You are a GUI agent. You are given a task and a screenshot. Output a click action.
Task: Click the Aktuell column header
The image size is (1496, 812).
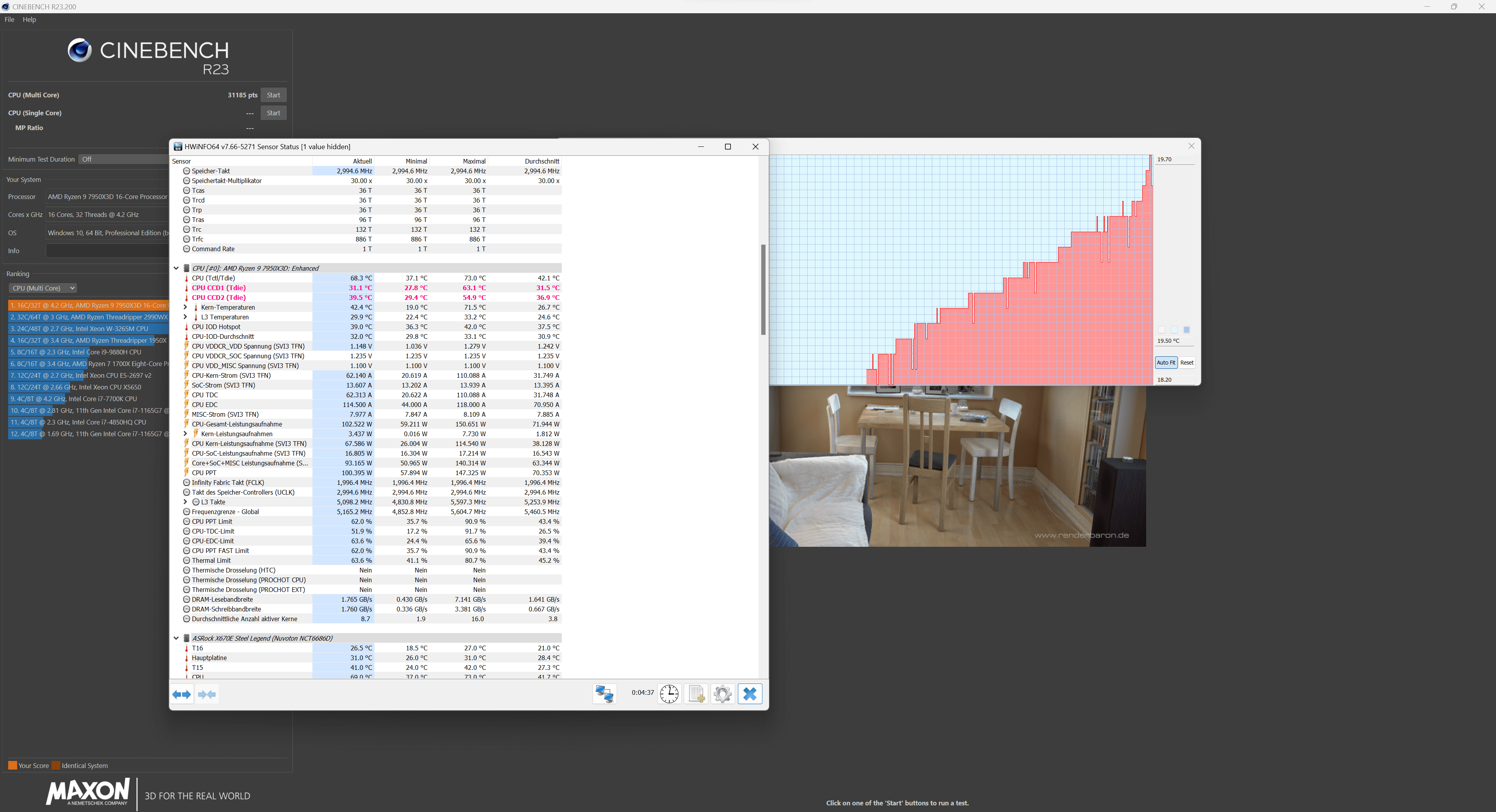coord(343,161)
